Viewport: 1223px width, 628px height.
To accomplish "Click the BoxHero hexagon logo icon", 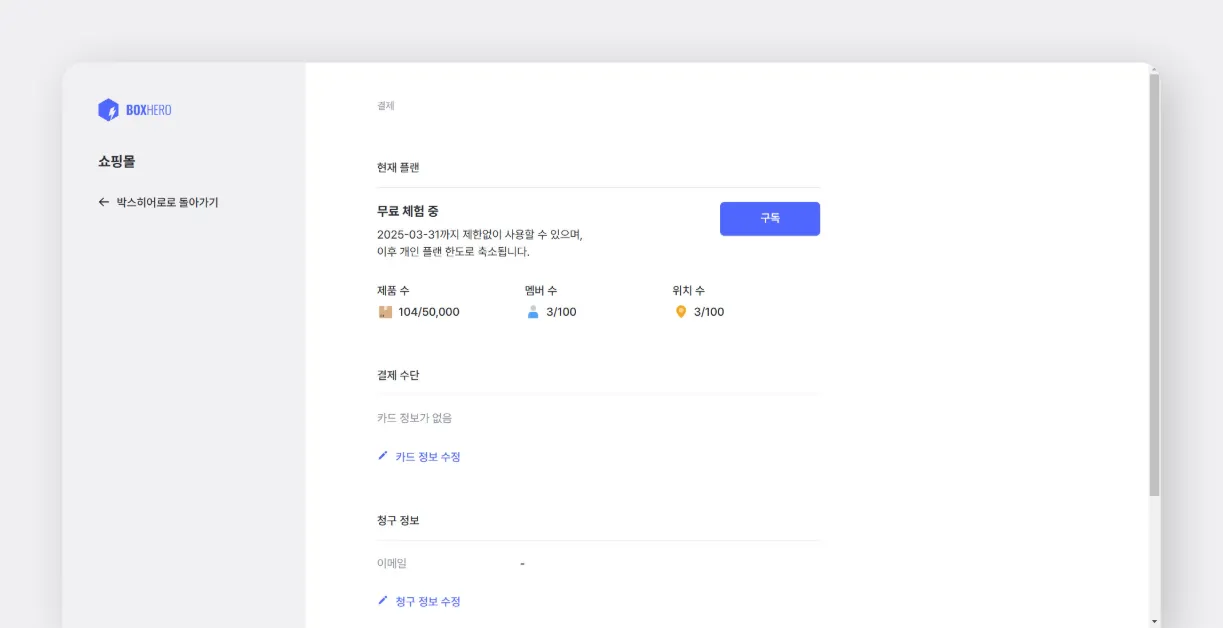I will (108, 109).
